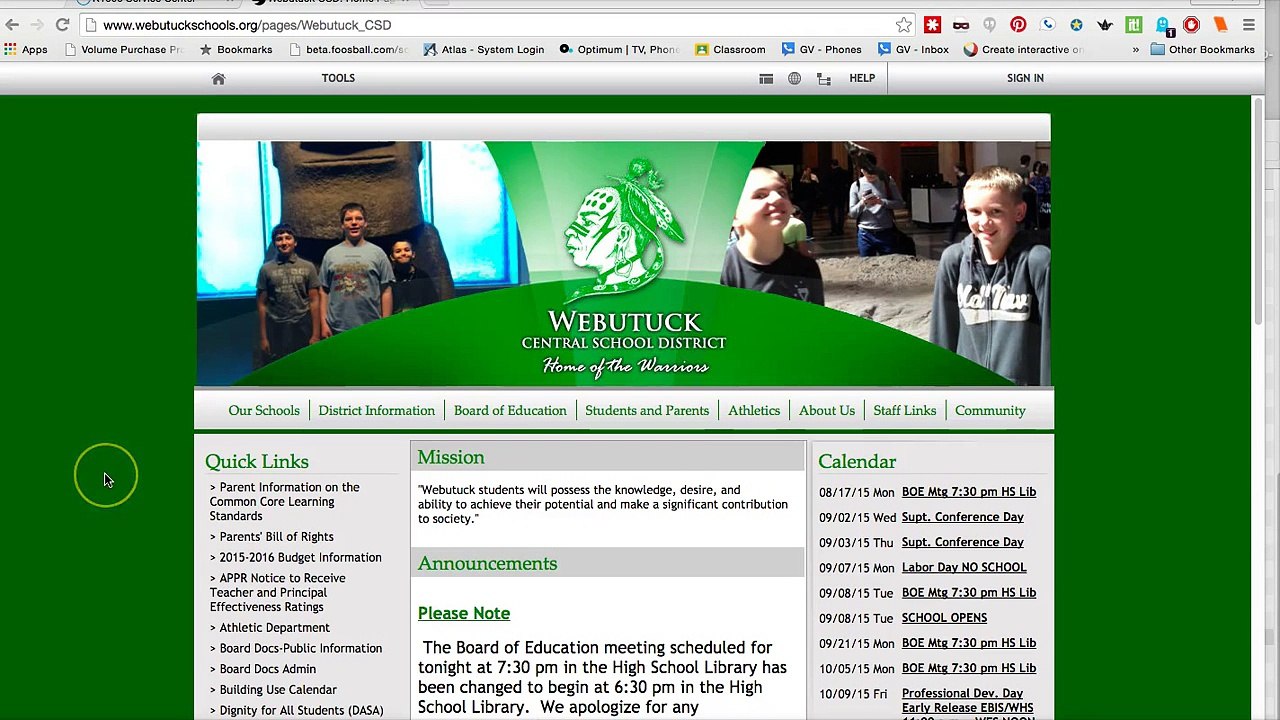This screenshot has width=1280, height=720.
Task: Open the Atlas - System Login bookmark
Action: coord(484,49)
